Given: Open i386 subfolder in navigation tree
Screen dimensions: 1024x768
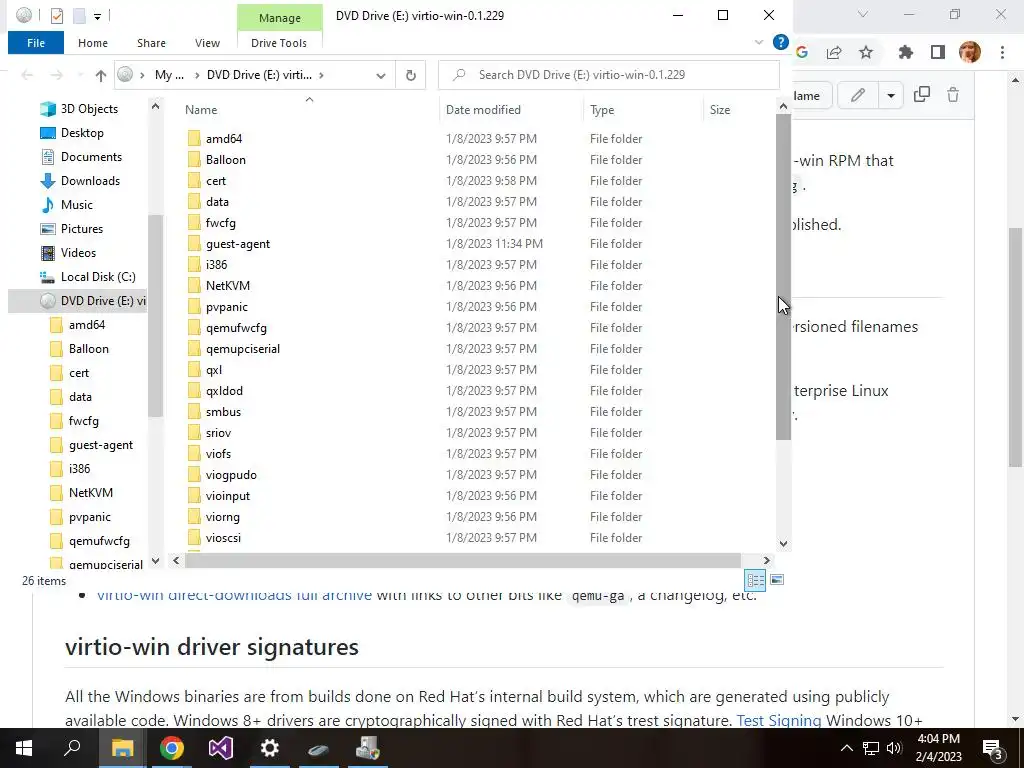Looking at the screenshot, I should (x=80, y=469).
